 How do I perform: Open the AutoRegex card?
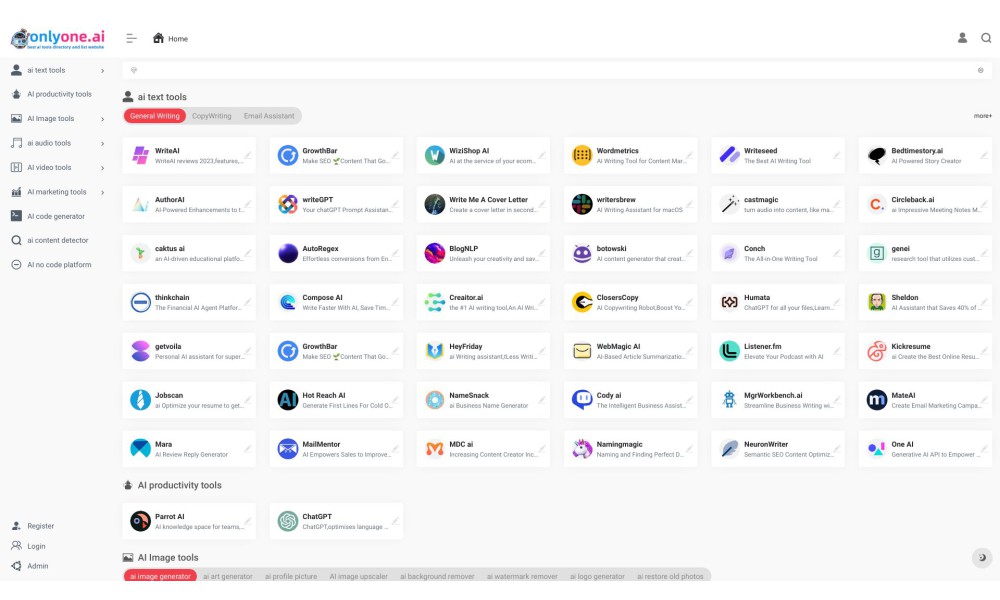(x=336, y=253)
